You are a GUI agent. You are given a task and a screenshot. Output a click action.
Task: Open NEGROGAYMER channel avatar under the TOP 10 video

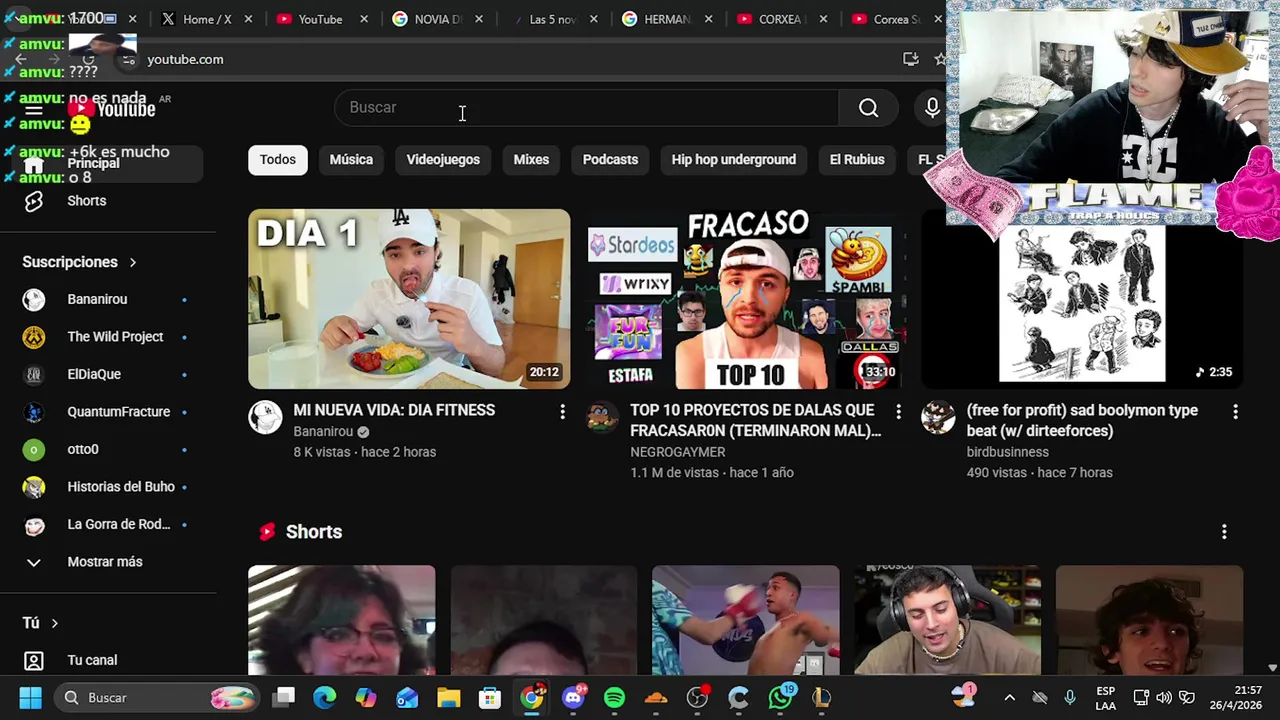602,418
